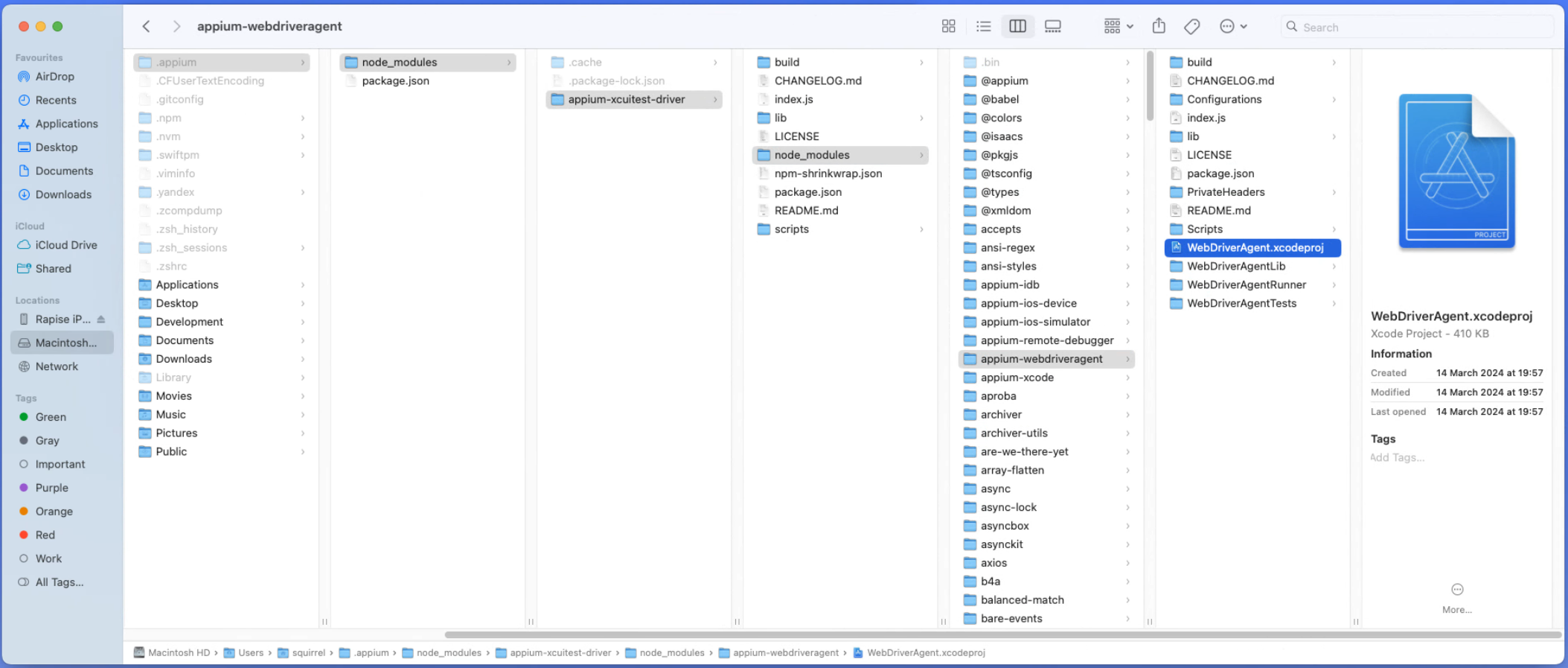Eject the Rapise iPhone device
The height and width of the screenshot is (668, 1568).
101,319
